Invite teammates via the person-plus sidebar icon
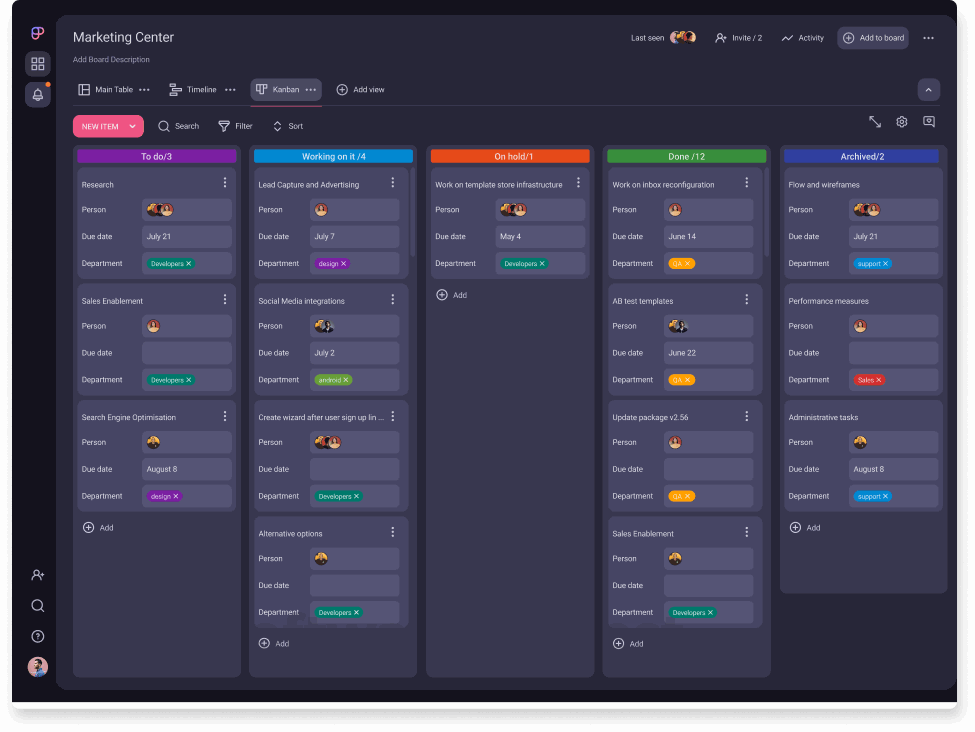The width and height of the screenshot is (975, 732). click(37, 575)
